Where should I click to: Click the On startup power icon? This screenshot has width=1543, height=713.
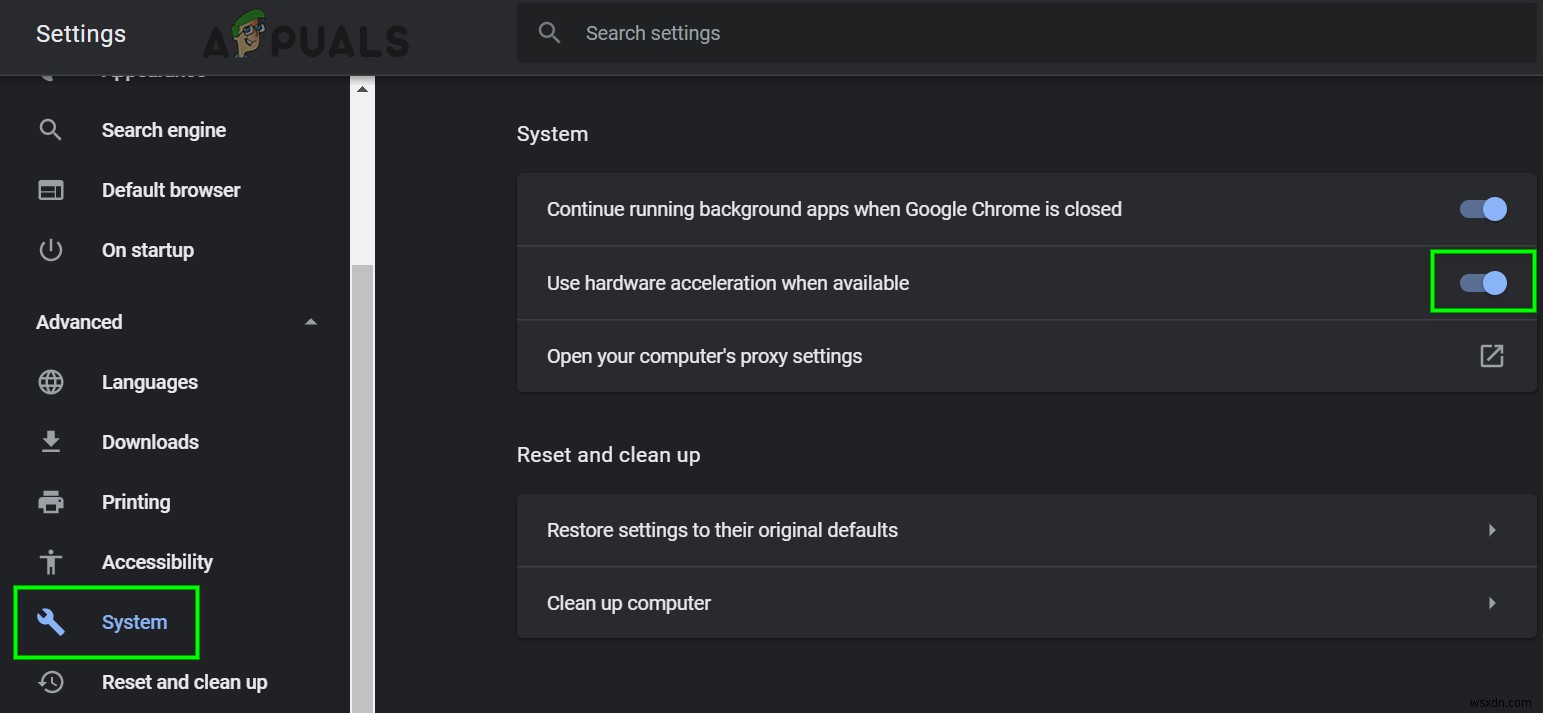(x=50, y=250)
